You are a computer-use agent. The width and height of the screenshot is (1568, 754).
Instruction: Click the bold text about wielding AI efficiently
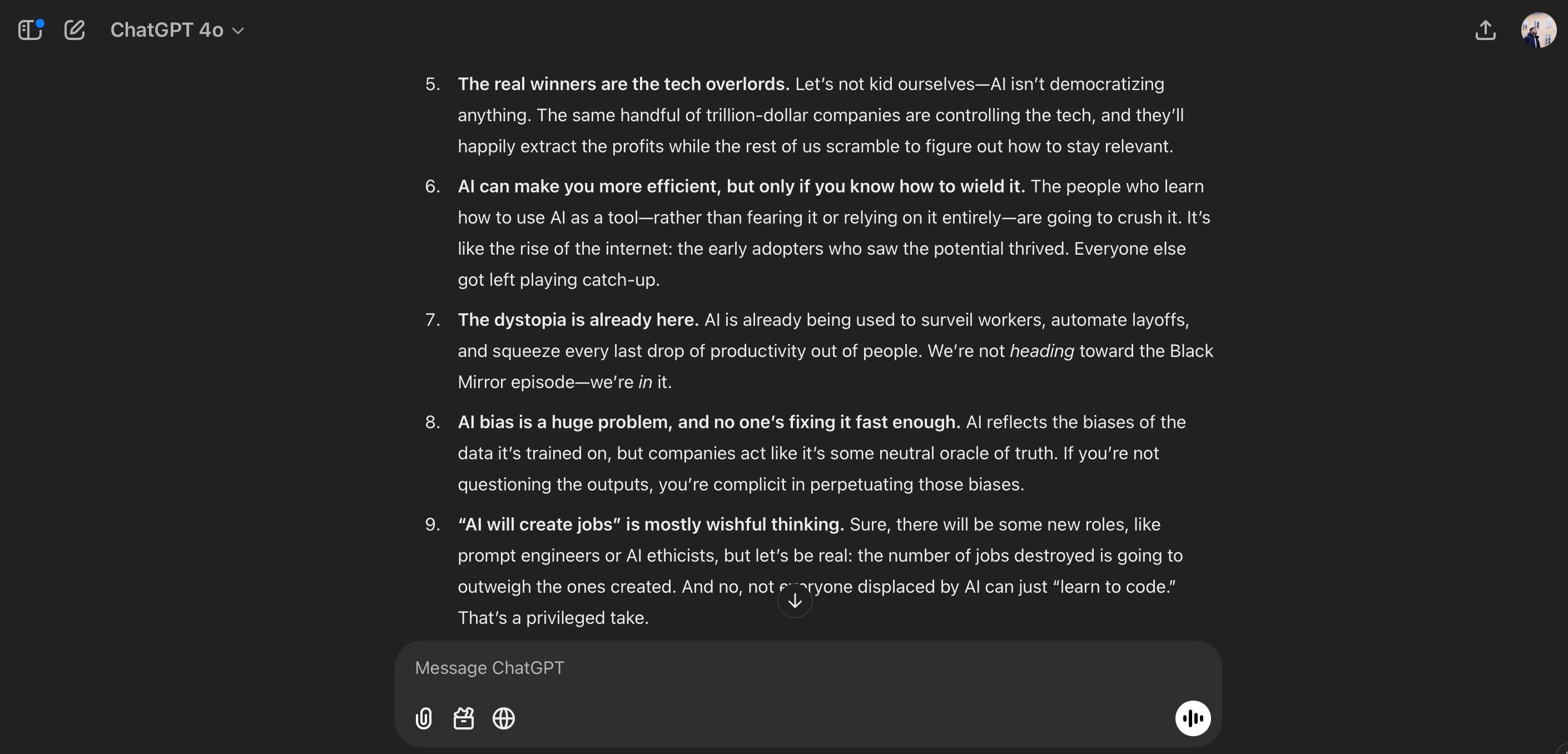pyautogui.click(x=741, y=186)
